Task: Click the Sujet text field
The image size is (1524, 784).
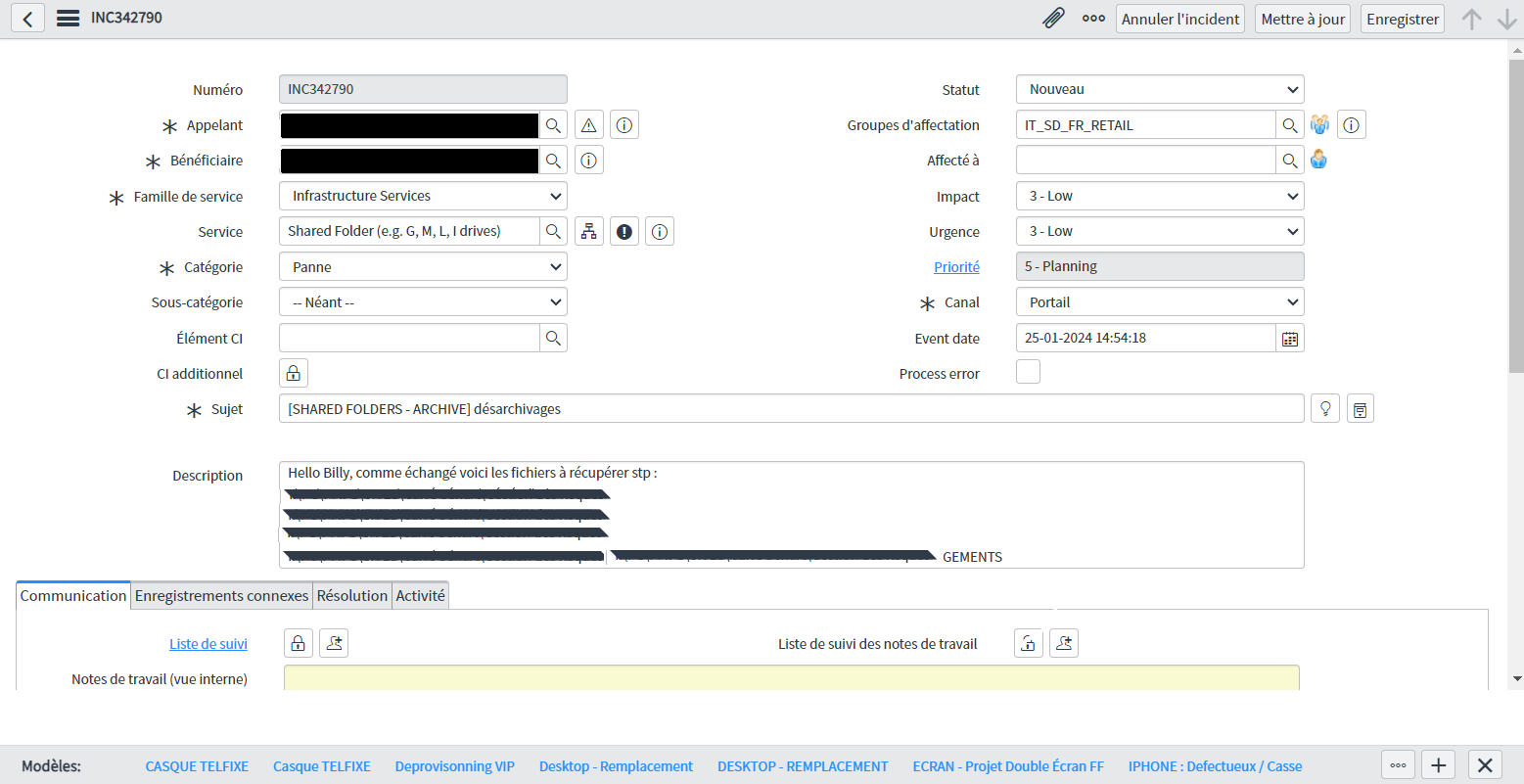Action: pyautogui.click(x=791, y=409)
